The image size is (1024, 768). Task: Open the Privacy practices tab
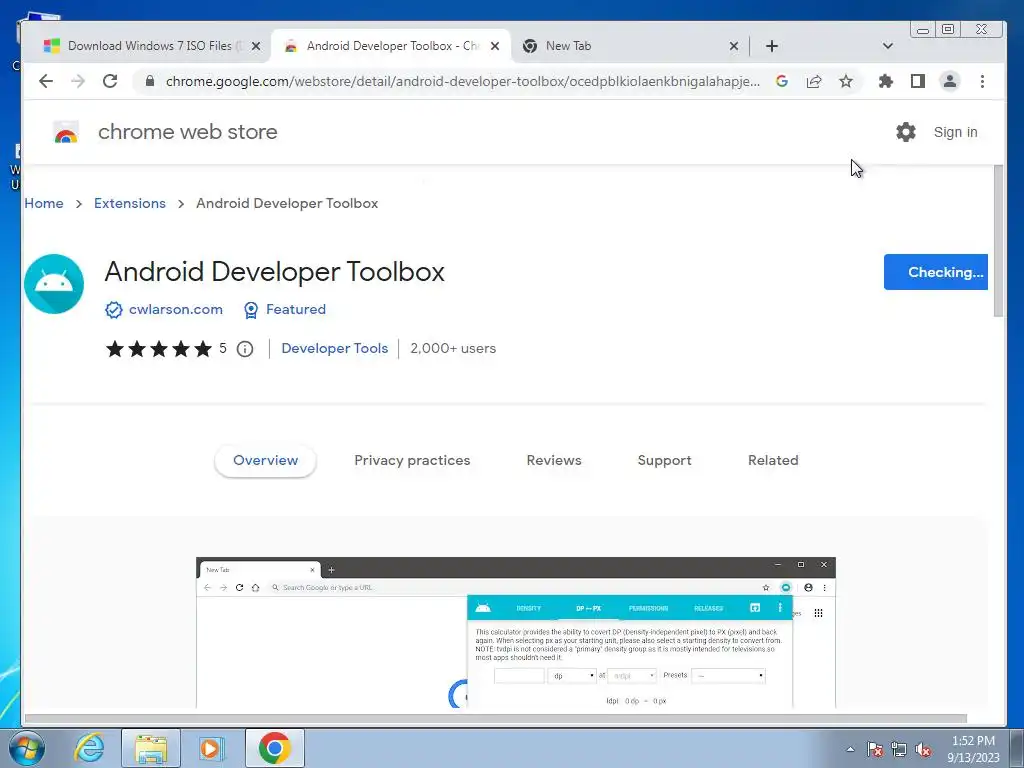pos(412,460)
